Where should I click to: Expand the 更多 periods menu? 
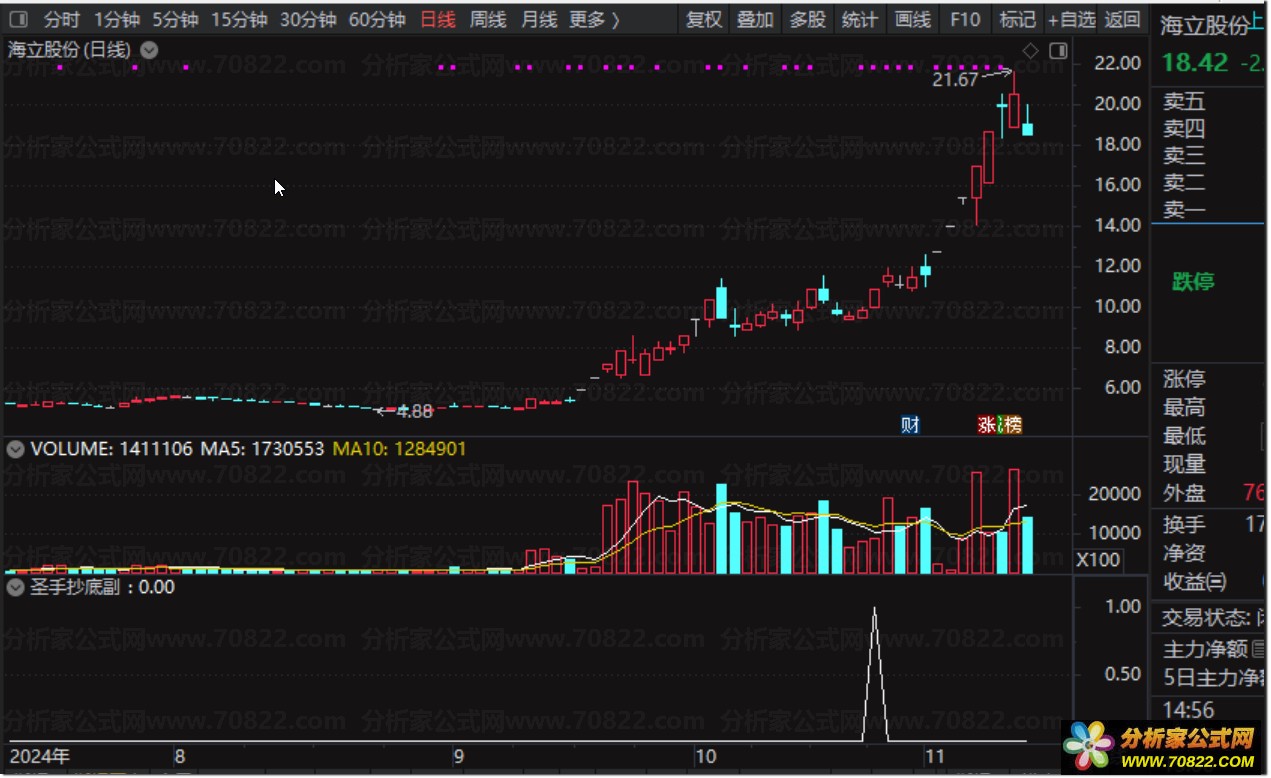pyautogui.click(x=594, y=19)
